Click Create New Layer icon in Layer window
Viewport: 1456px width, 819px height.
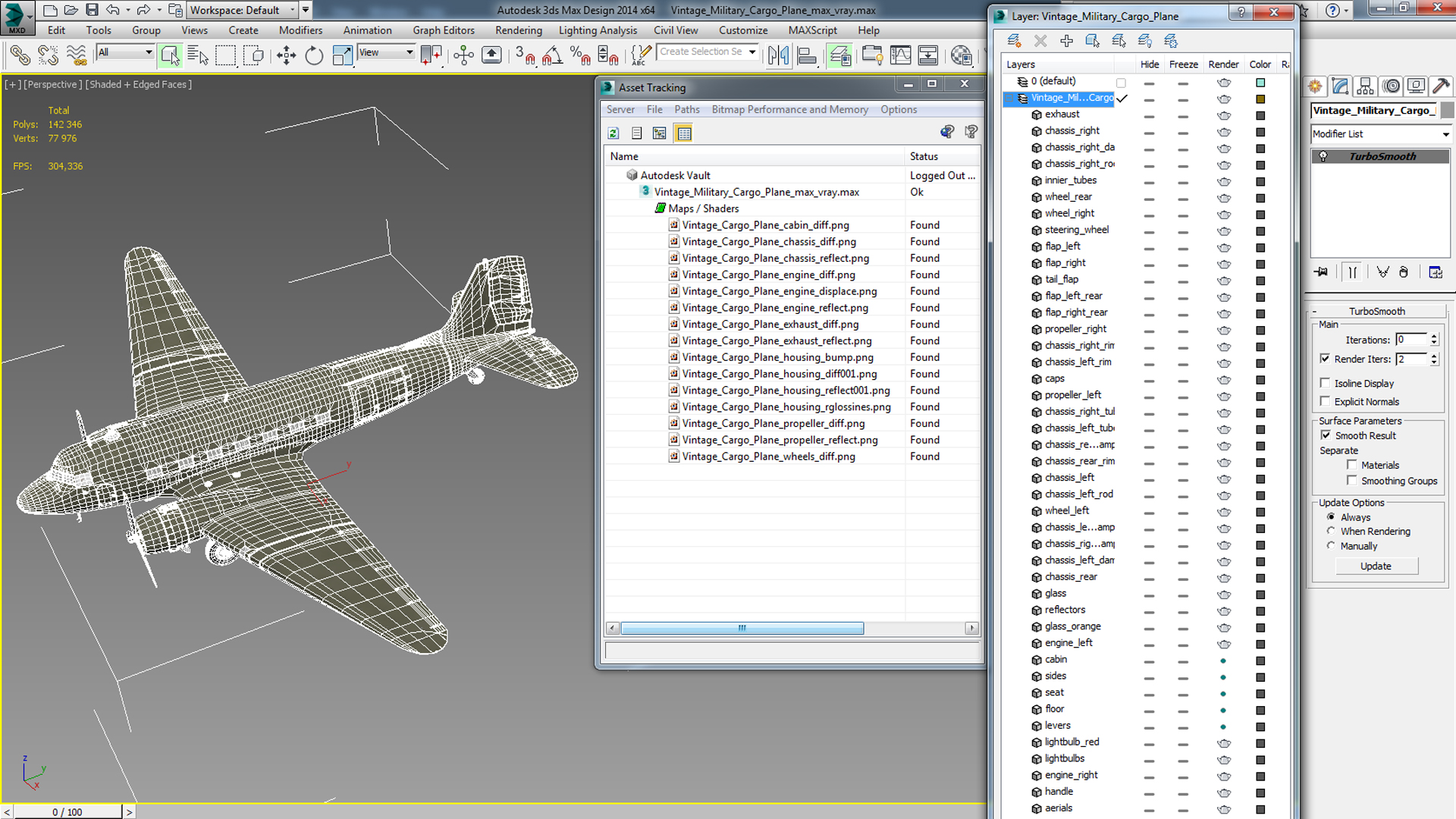[1014, 41]
